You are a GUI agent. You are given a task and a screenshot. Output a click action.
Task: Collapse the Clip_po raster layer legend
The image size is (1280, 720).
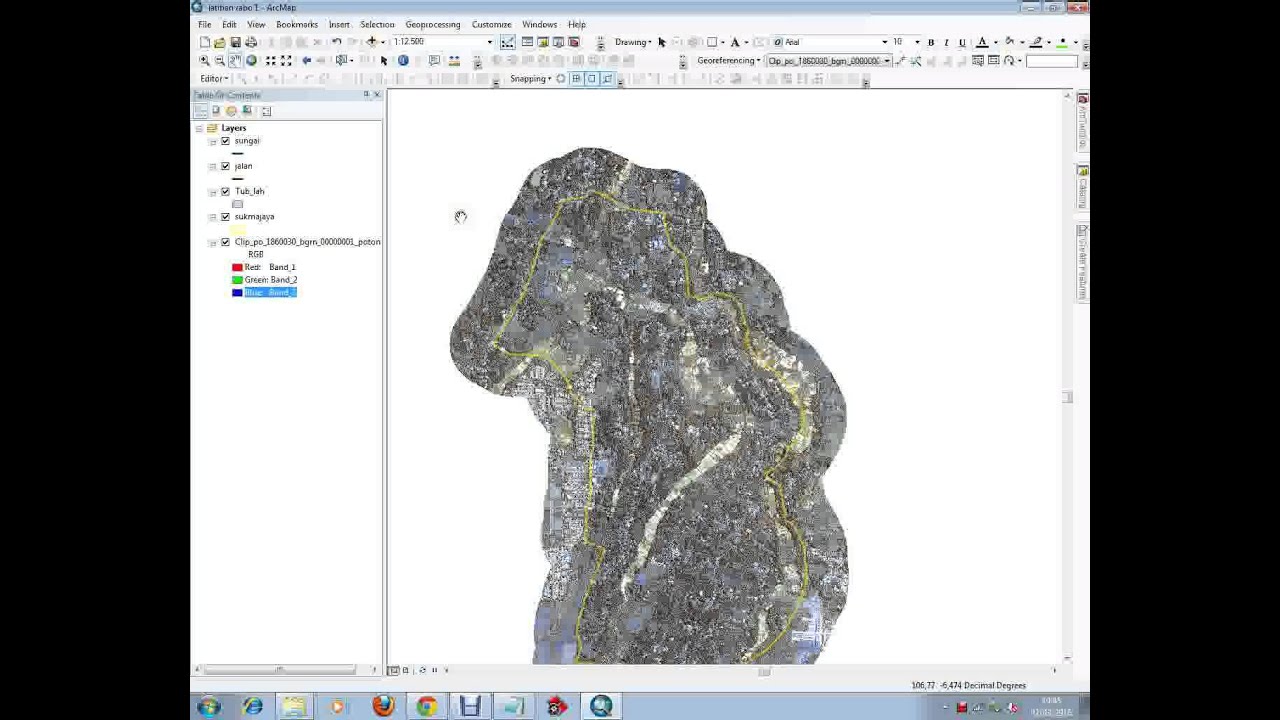click(212, 242)
